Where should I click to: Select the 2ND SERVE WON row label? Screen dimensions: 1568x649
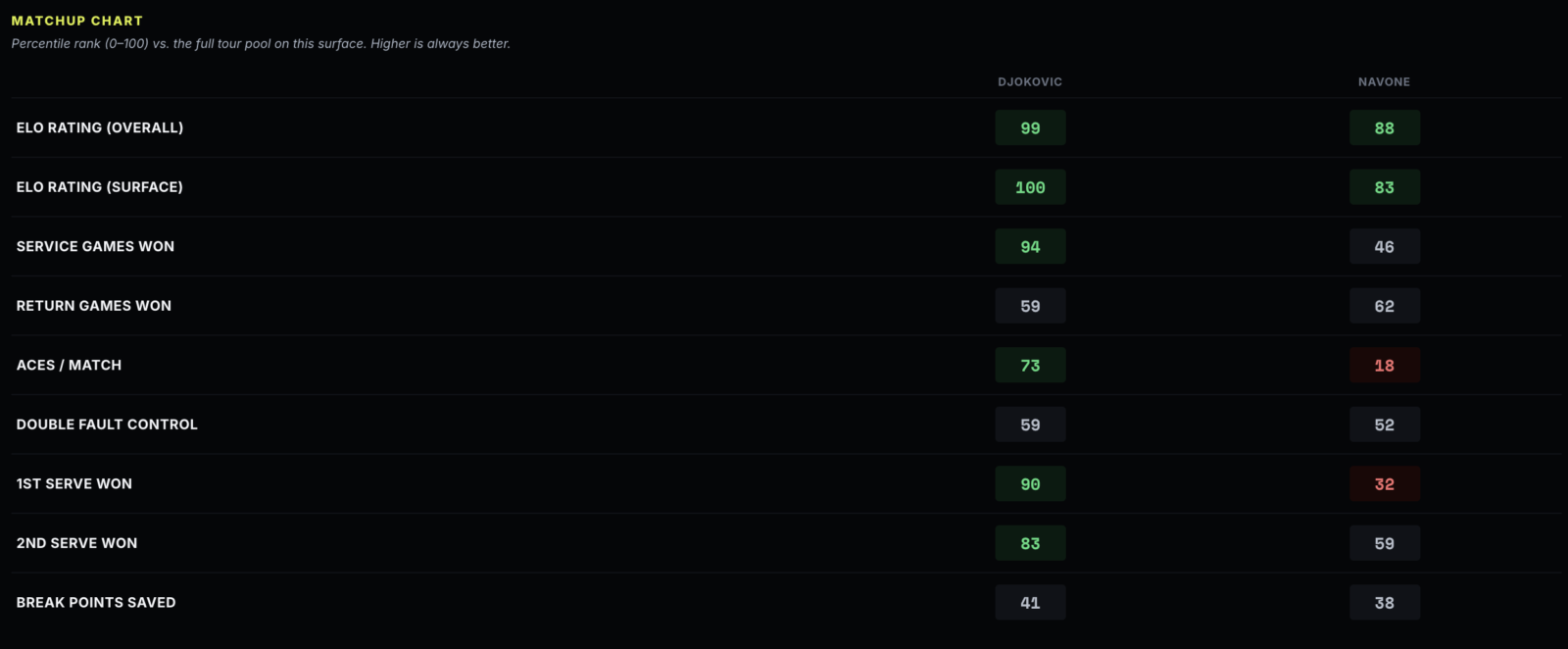tap(76, 543)
